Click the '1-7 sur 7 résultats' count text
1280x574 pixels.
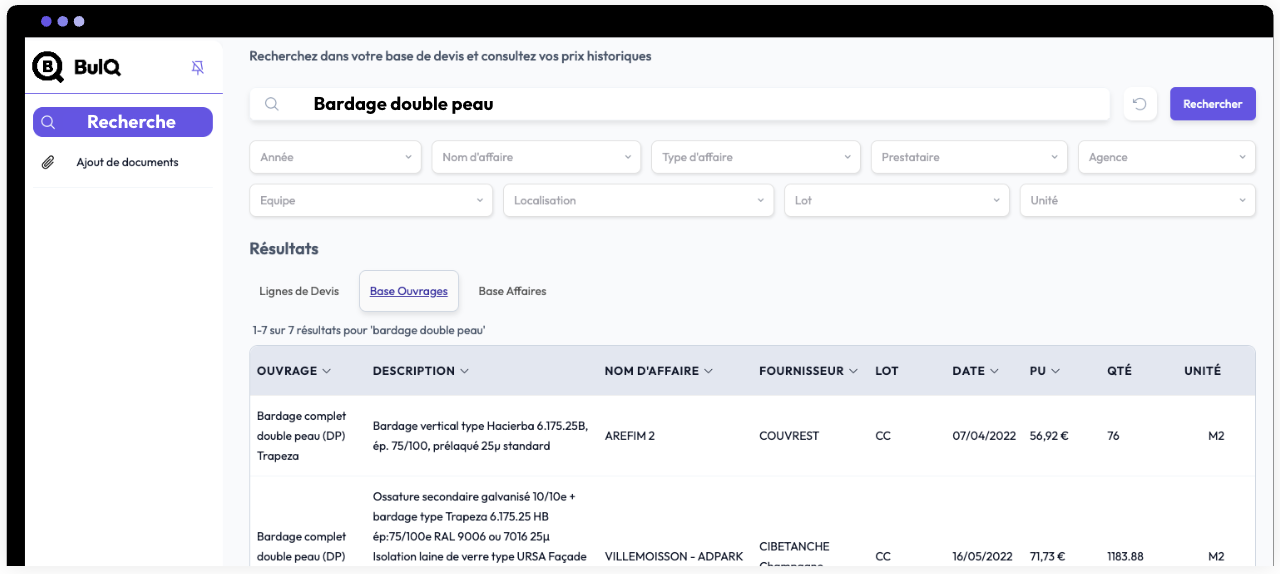(369, 330)
